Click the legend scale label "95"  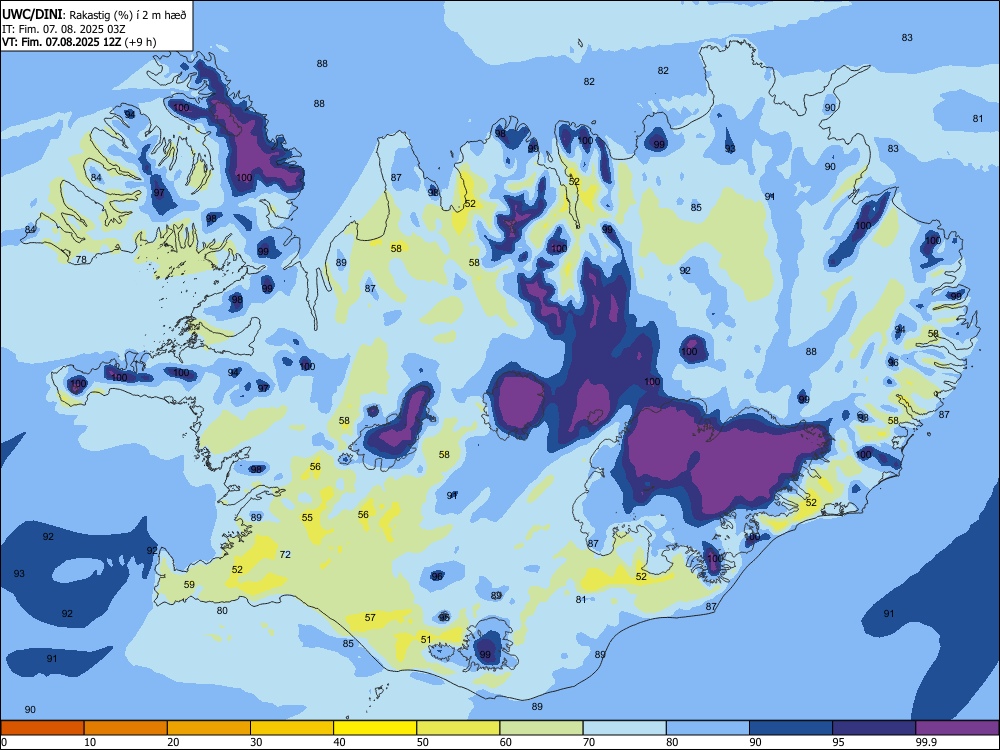coord(839,742)
